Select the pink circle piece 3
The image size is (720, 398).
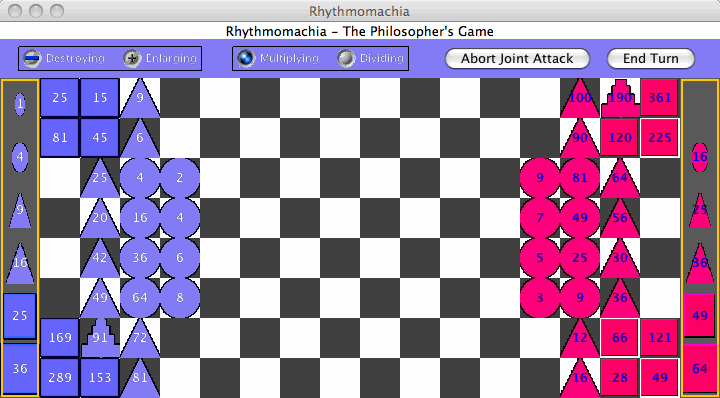[540, 297]
